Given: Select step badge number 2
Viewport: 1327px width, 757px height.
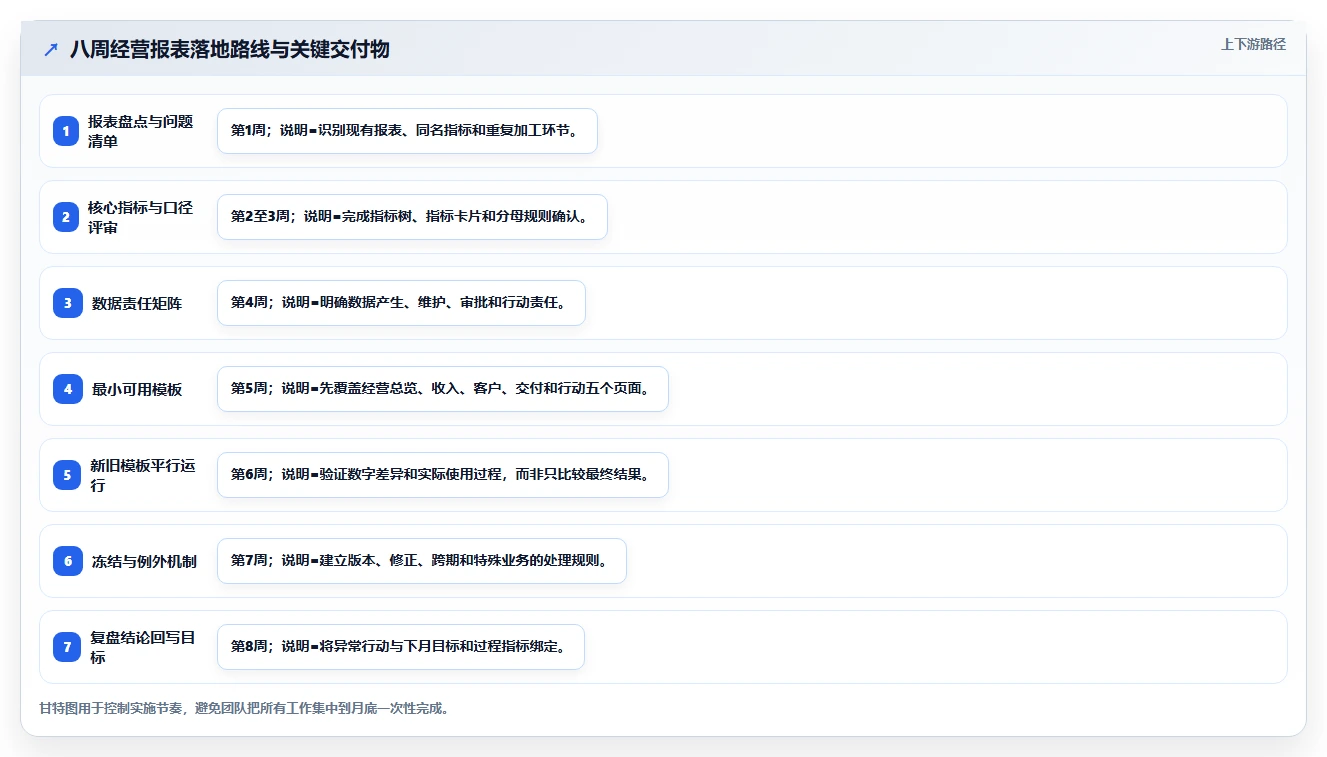Looking at the screenshot, I should coord(66,217).
